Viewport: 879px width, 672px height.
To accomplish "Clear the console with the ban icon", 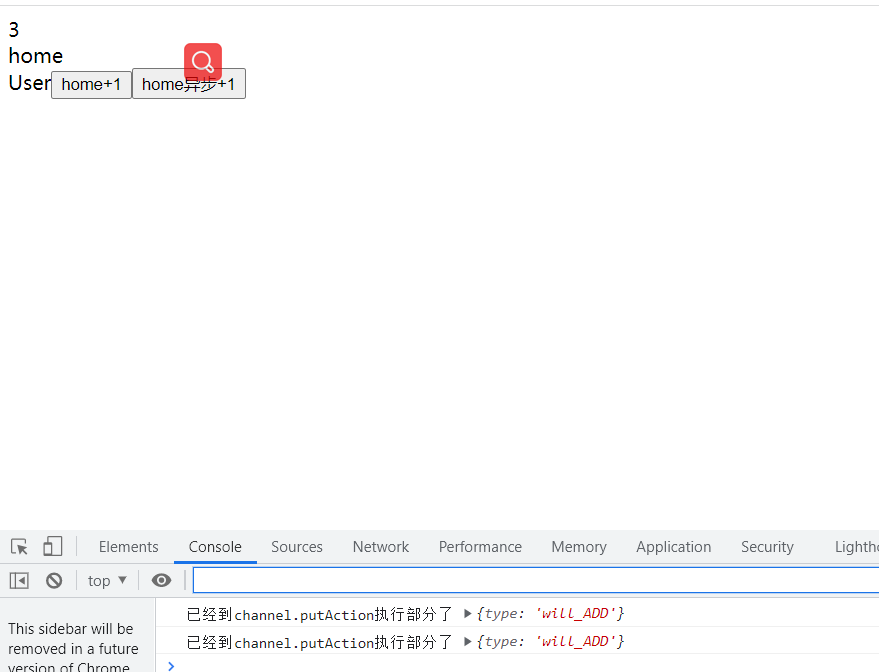I will point(54,581).
